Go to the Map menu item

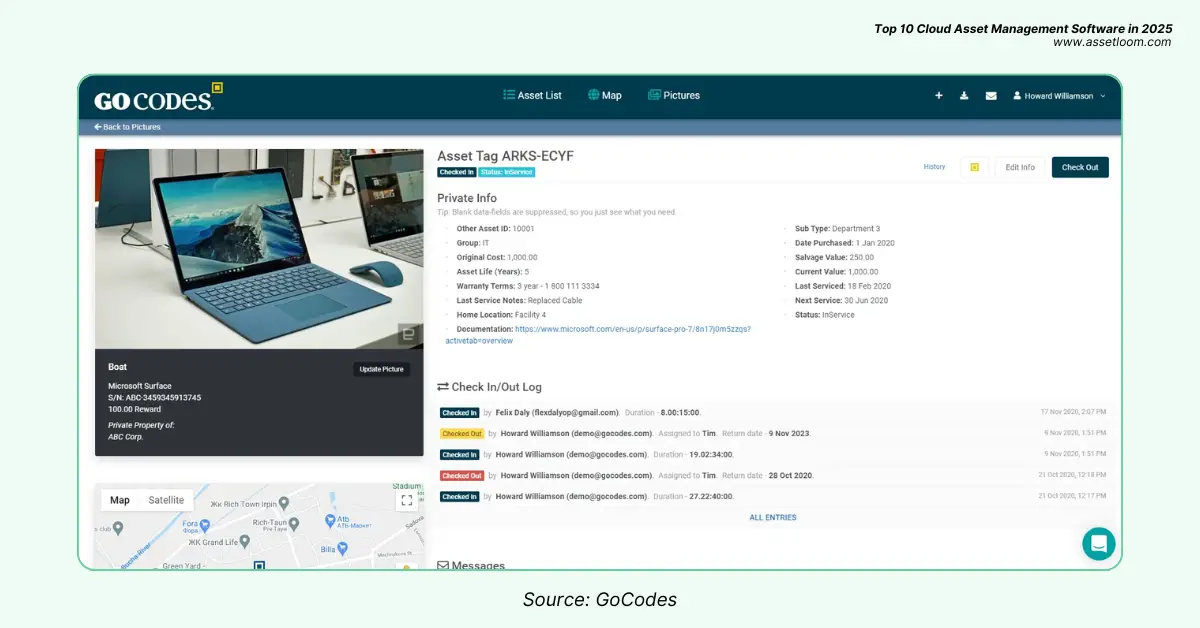click(605, 96)
